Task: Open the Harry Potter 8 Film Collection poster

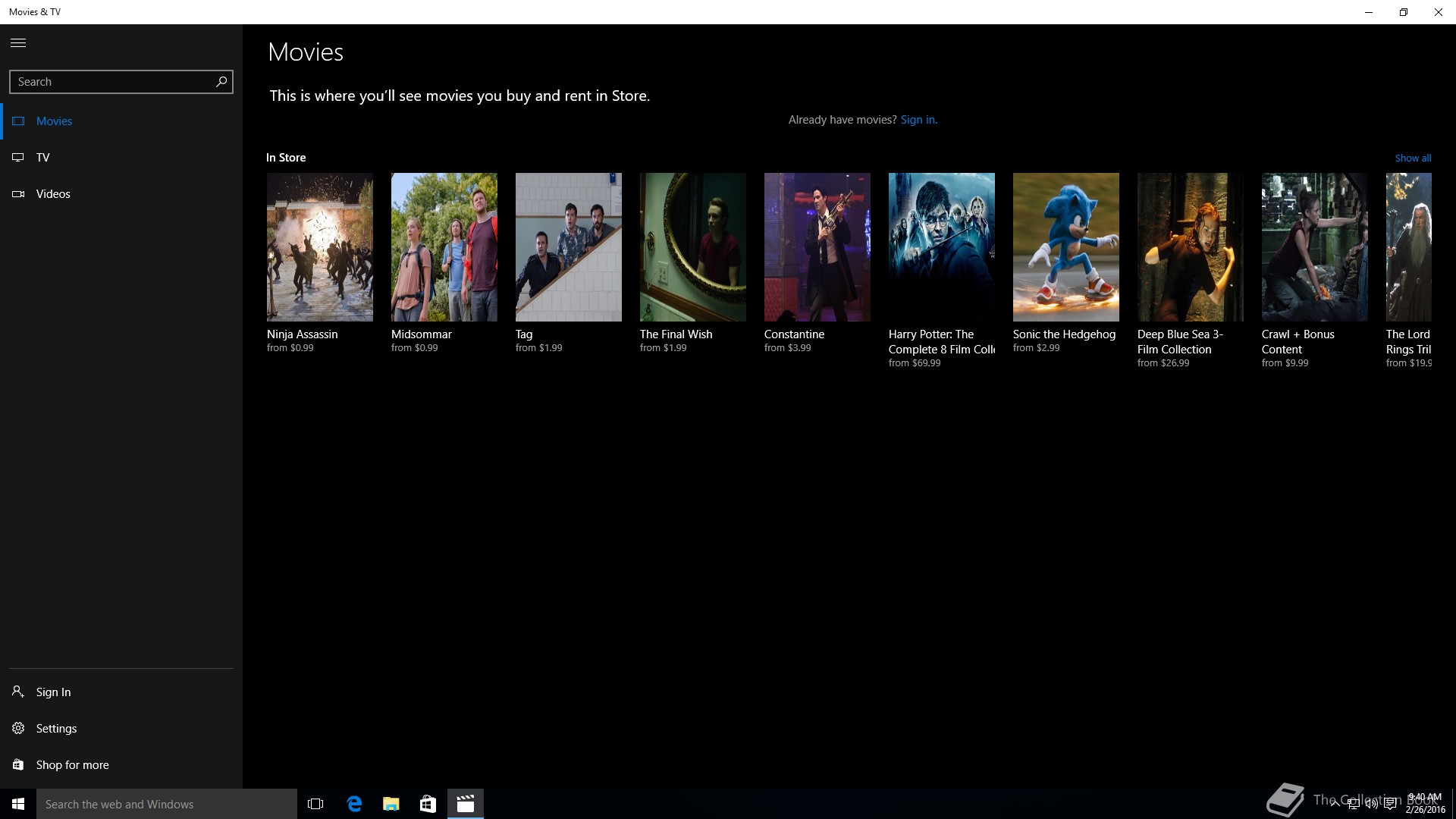Action: pos(941,247)
